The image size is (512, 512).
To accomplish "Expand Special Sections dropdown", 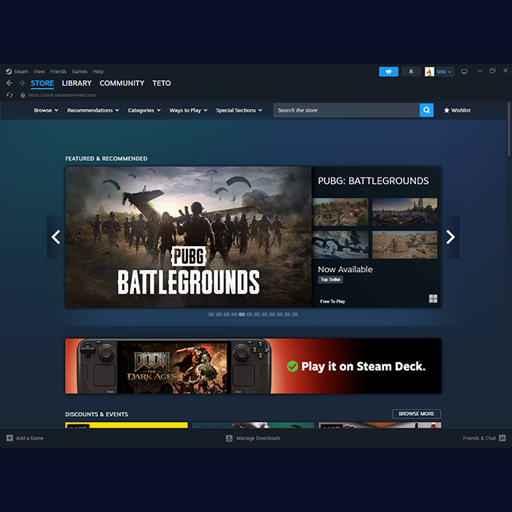I will pos(239,110).
